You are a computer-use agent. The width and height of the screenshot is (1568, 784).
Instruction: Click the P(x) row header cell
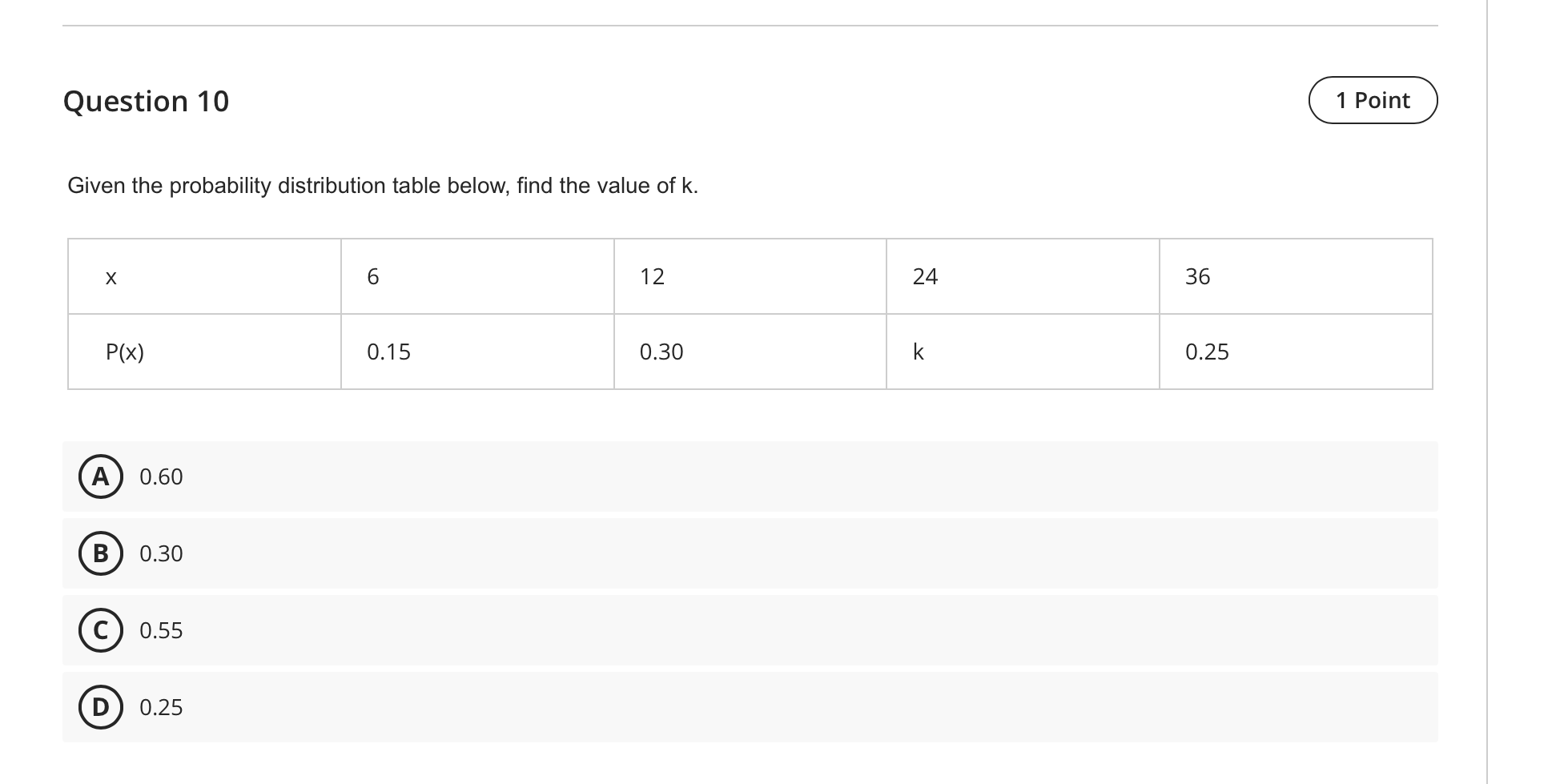[204, 351]
